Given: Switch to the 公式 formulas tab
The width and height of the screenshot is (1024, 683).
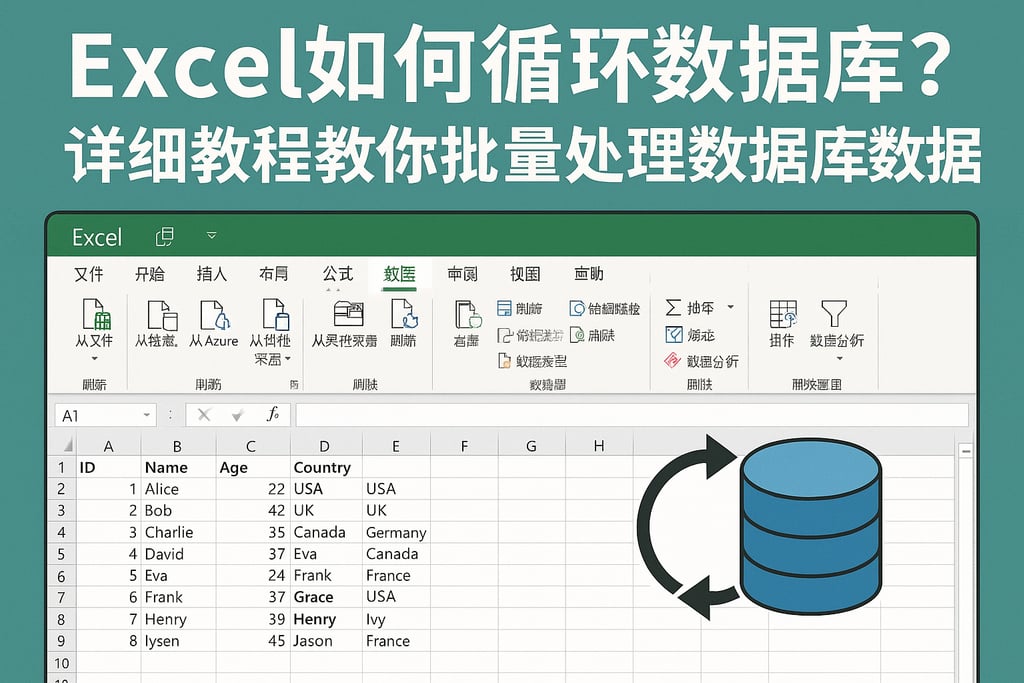Looking at the screenshot, I should pos(338,274).
